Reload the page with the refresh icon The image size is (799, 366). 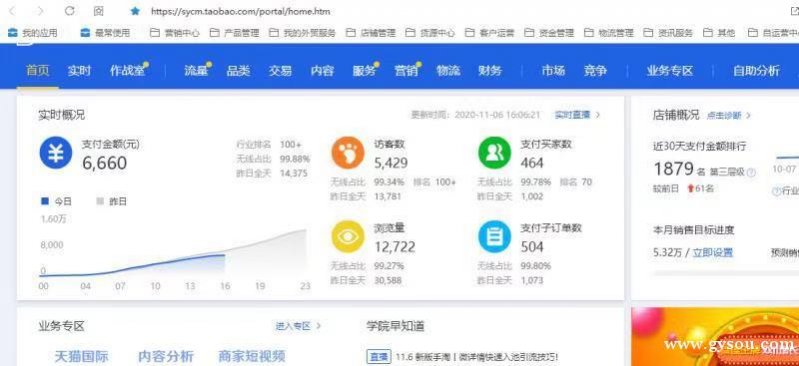(x=70, y=11)
